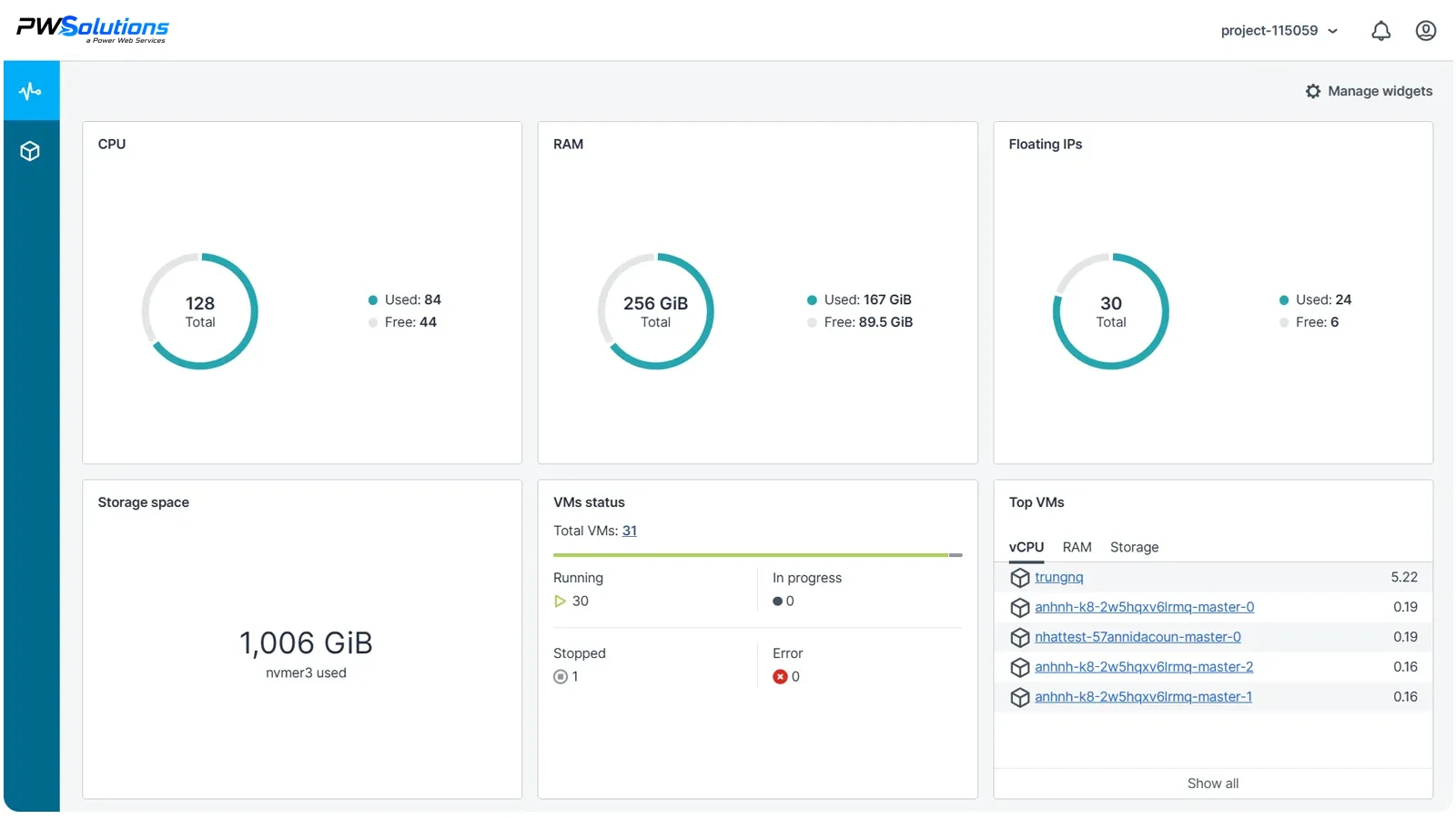Click the red Error status icon

780,677
